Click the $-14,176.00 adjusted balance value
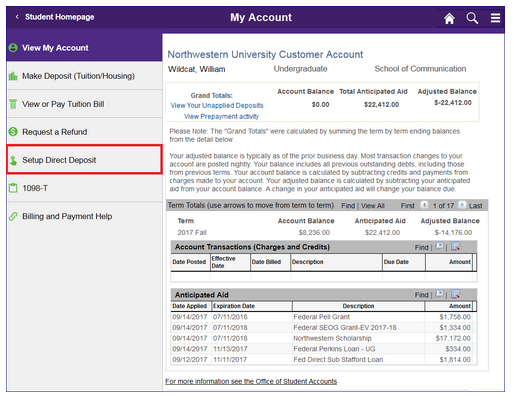 453,232
